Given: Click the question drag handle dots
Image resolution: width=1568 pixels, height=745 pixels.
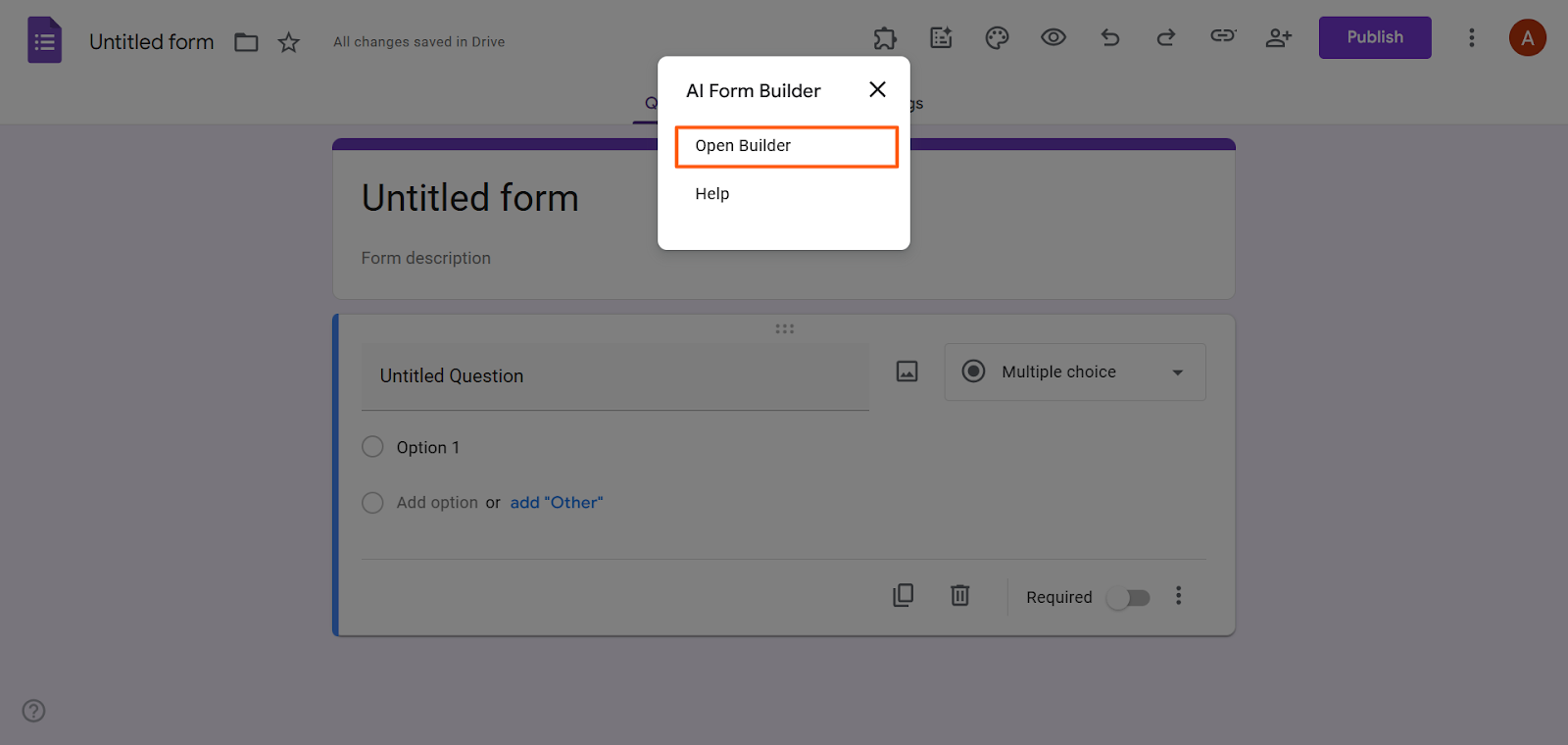Looking at the screenshot, I should pos(785,329).
